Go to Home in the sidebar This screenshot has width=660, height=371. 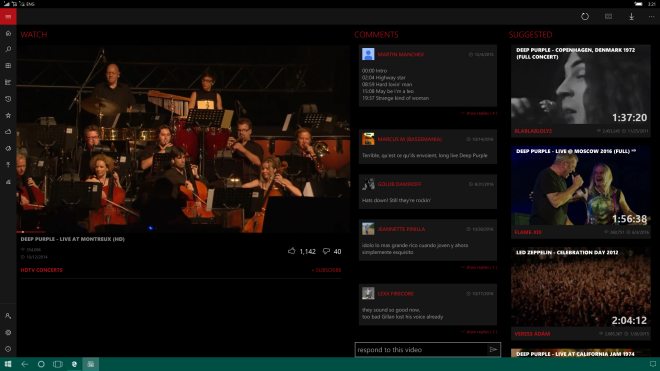[8, 33]
